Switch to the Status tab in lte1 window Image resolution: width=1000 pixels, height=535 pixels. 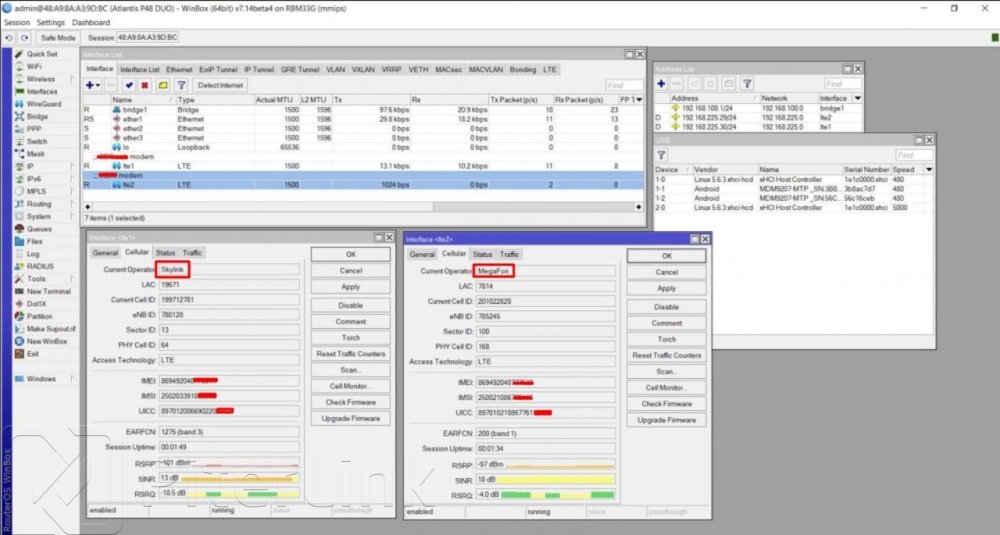(x=165, y=253)
